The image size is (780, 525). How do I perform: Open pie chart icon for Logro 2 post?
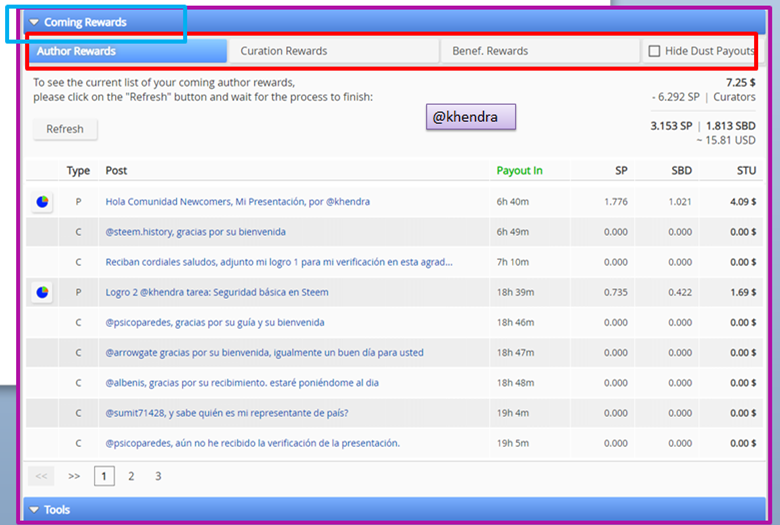[42, 292]
